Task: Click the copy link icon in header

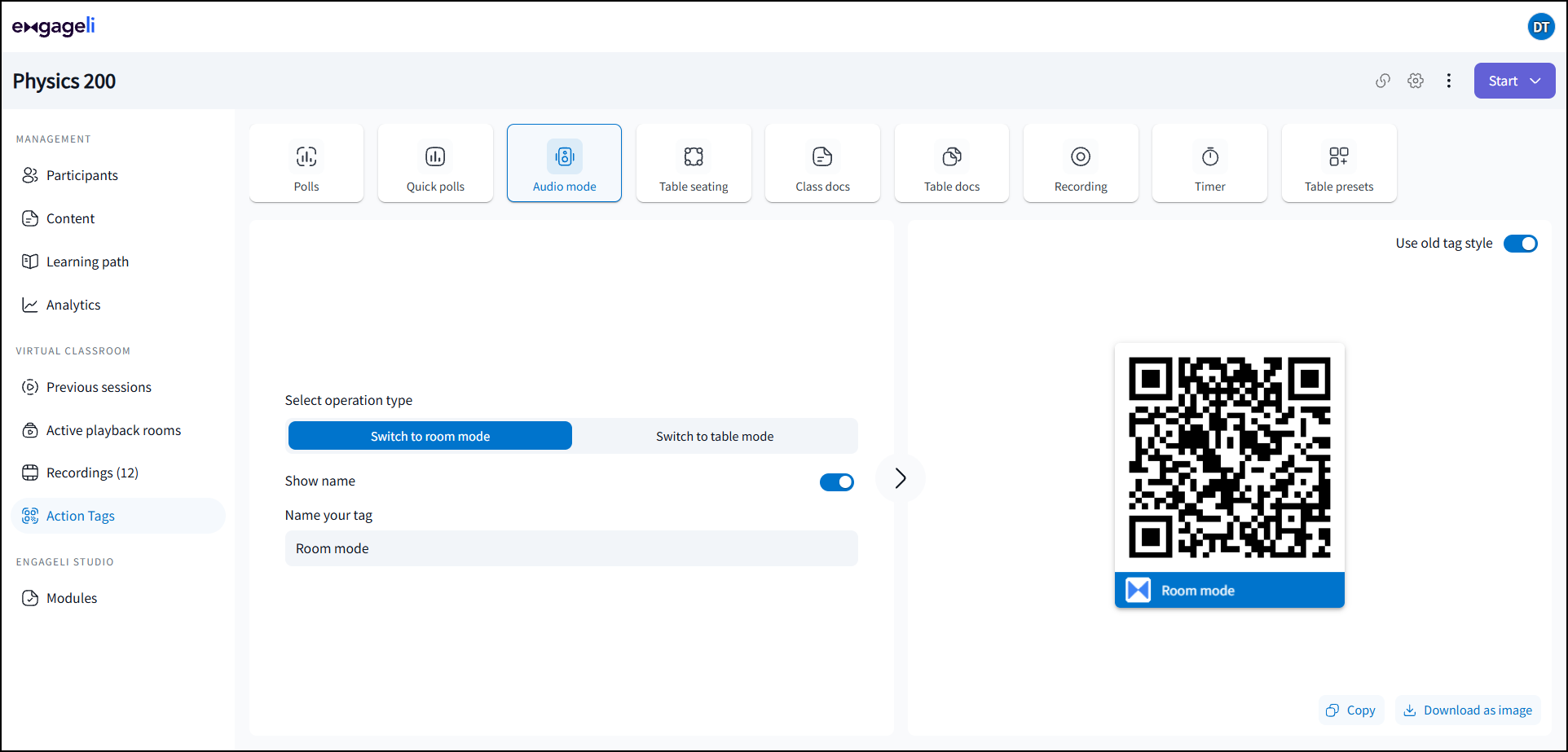Action: [x=1383, y=81]
